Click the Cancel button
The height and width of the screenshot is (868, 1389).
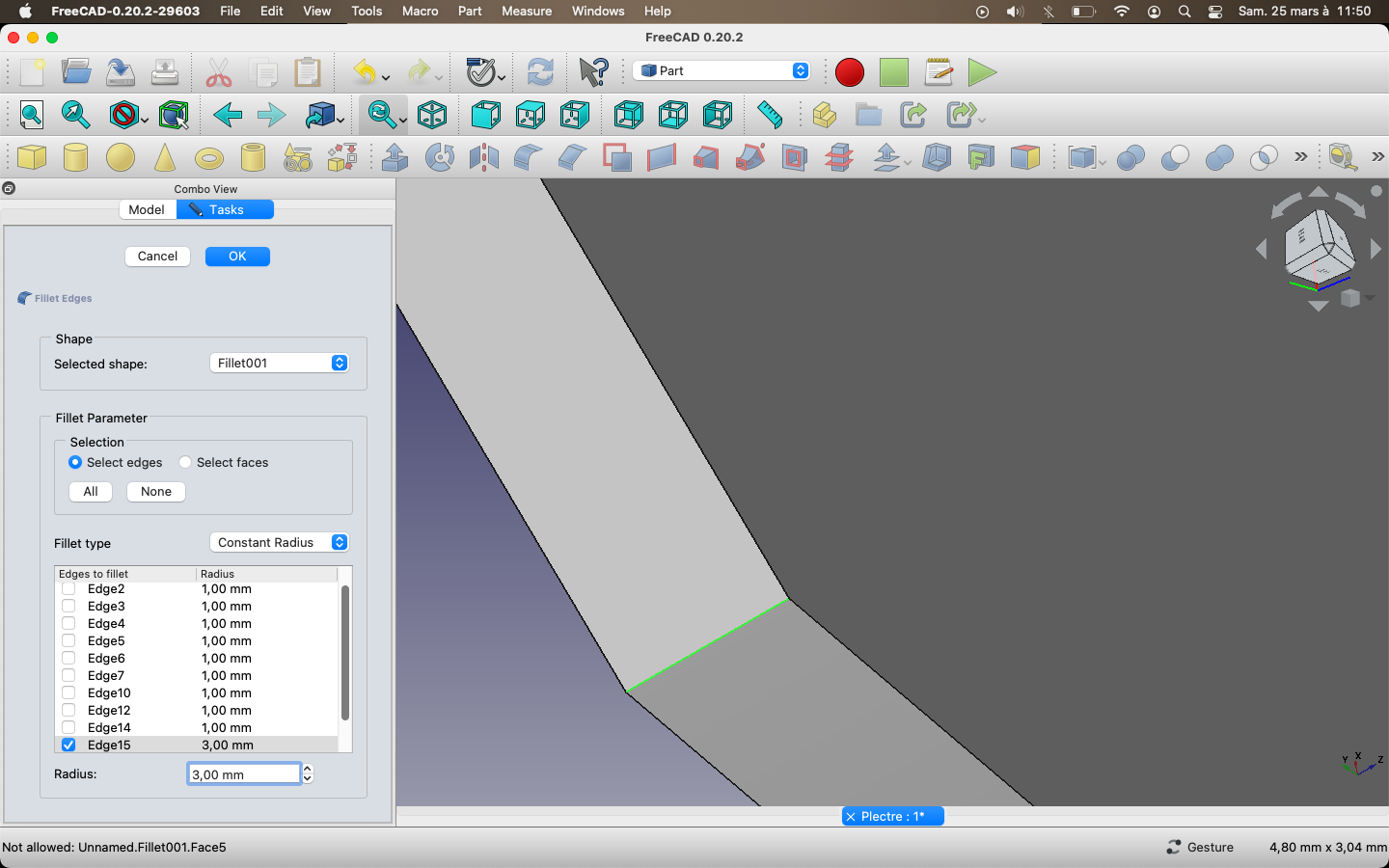[157, 256]
